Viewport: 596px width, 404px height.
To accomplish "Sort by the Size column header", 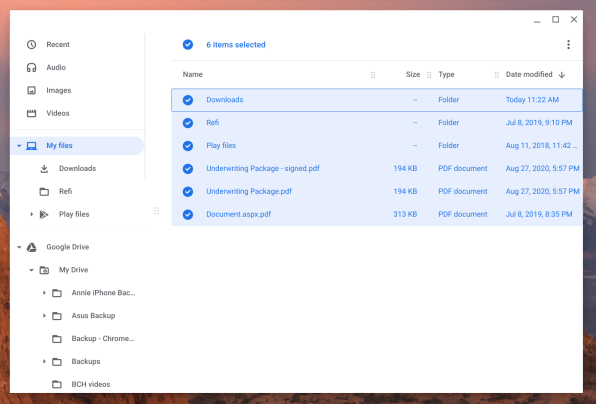I will [413, 74].
